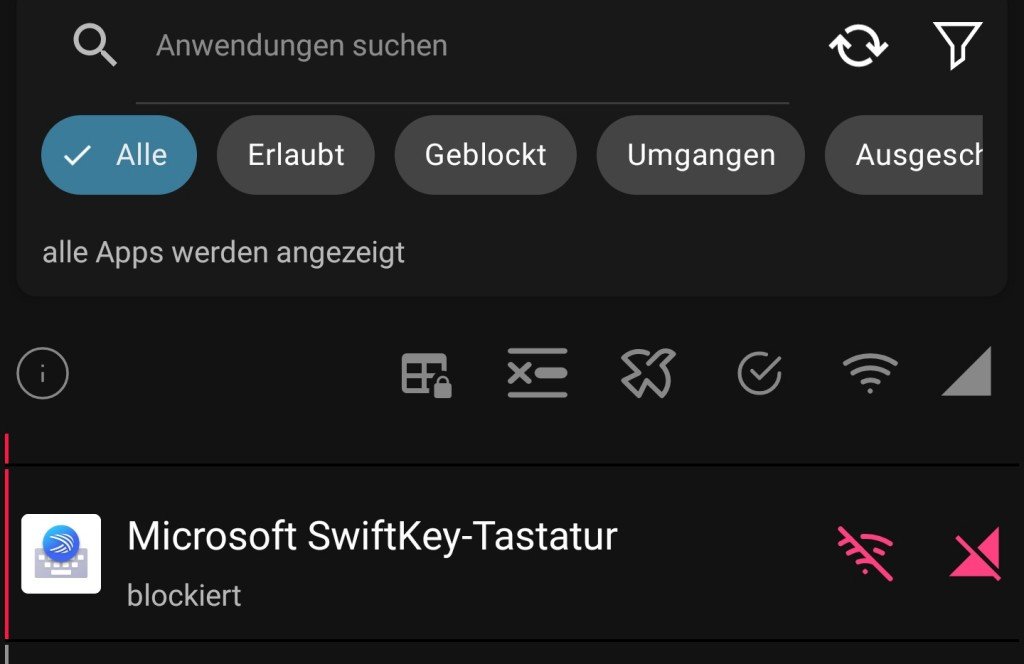Tap the grey mobile data signal icon

point(966,372)
